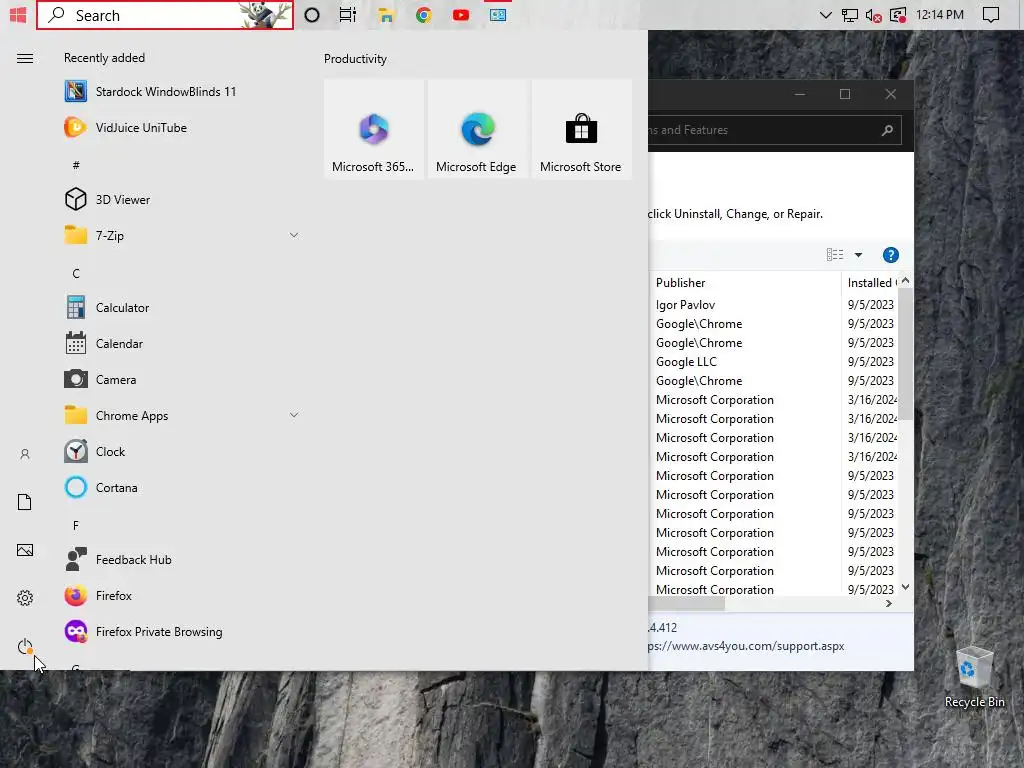Click the view options icon in Programs and Features
1024x768 pixels.
tap(835, 255)
